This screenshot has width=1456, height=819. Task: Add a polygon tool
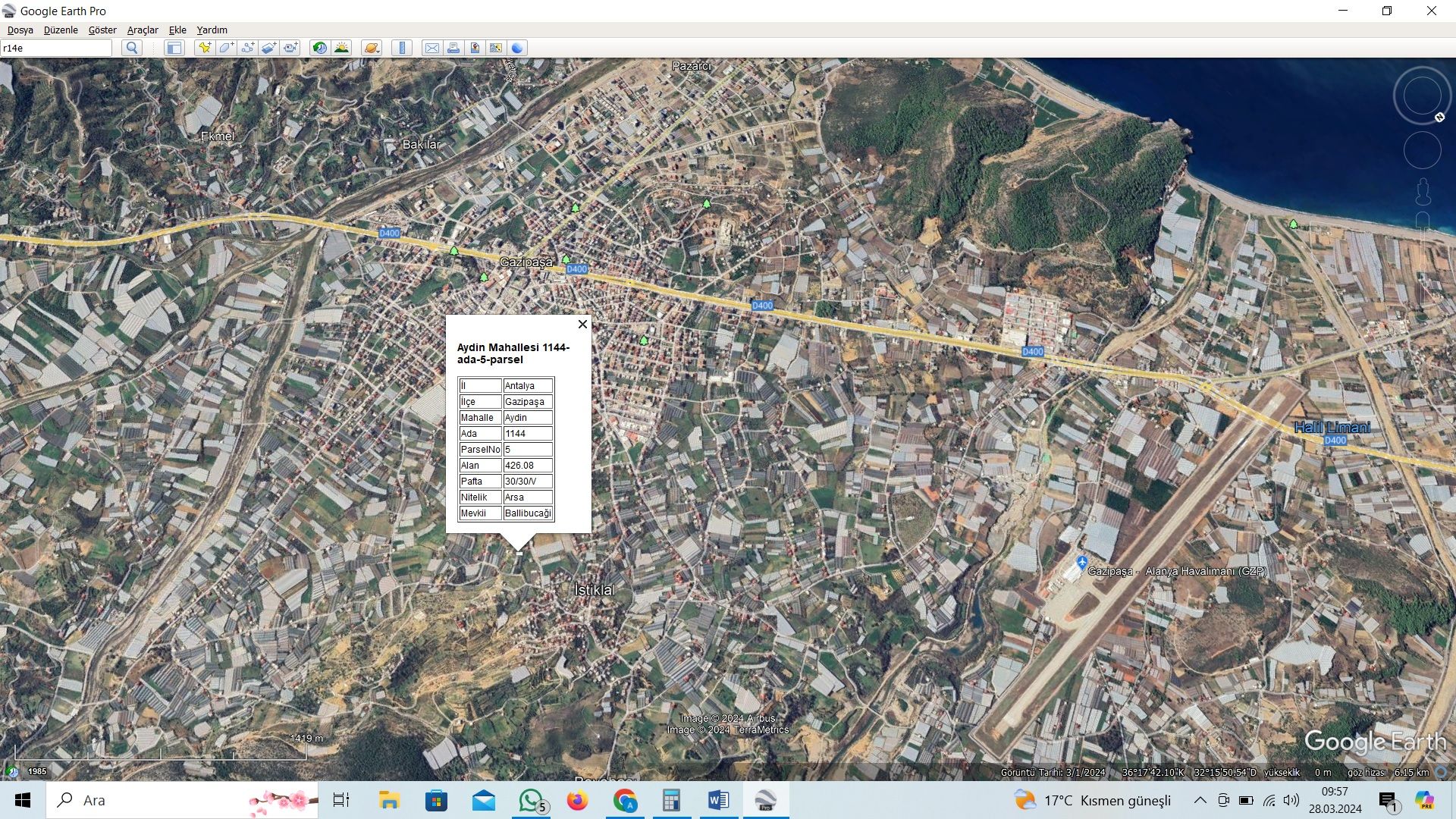coord(226,48)
